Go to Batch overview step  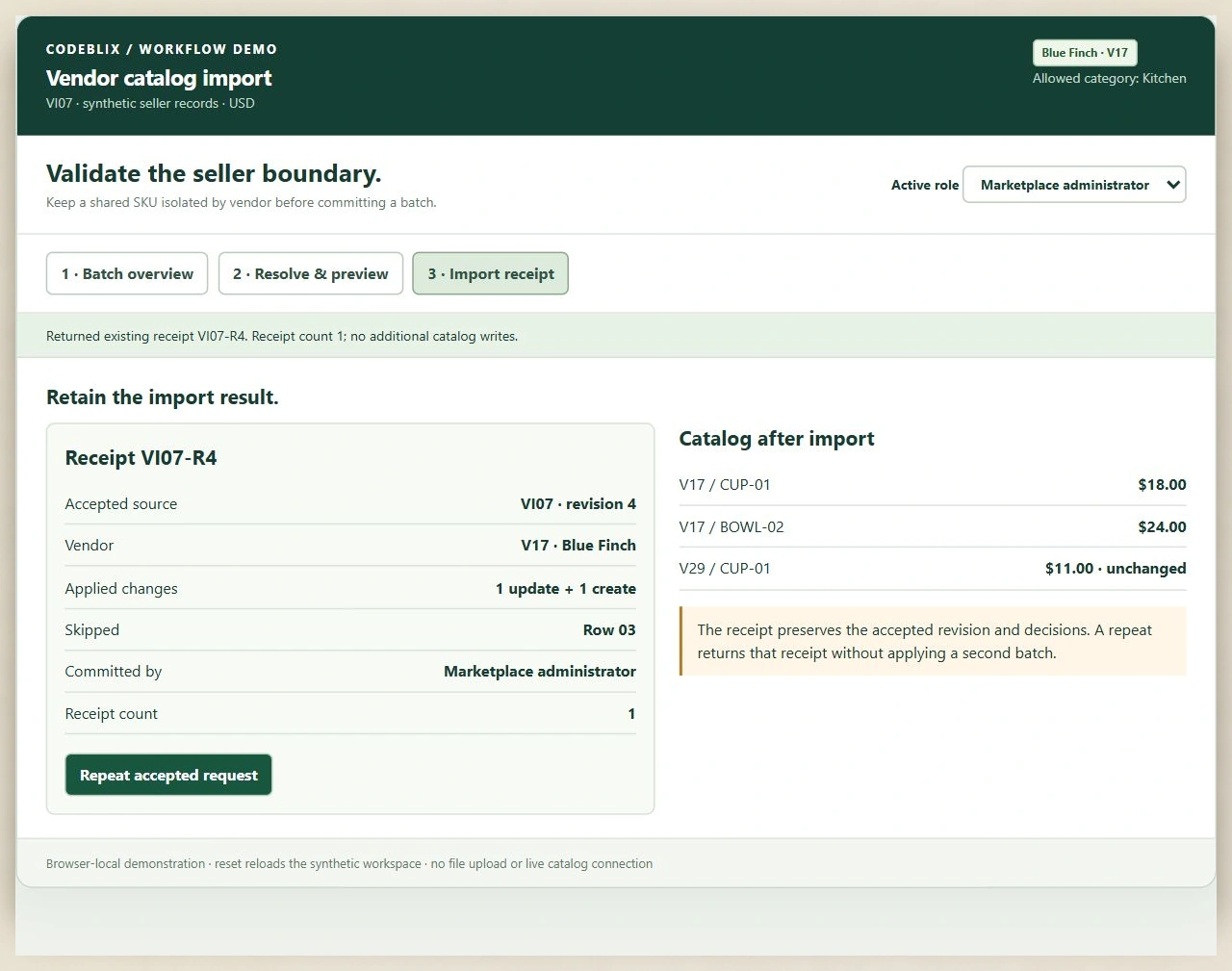(x=127, y=273)
